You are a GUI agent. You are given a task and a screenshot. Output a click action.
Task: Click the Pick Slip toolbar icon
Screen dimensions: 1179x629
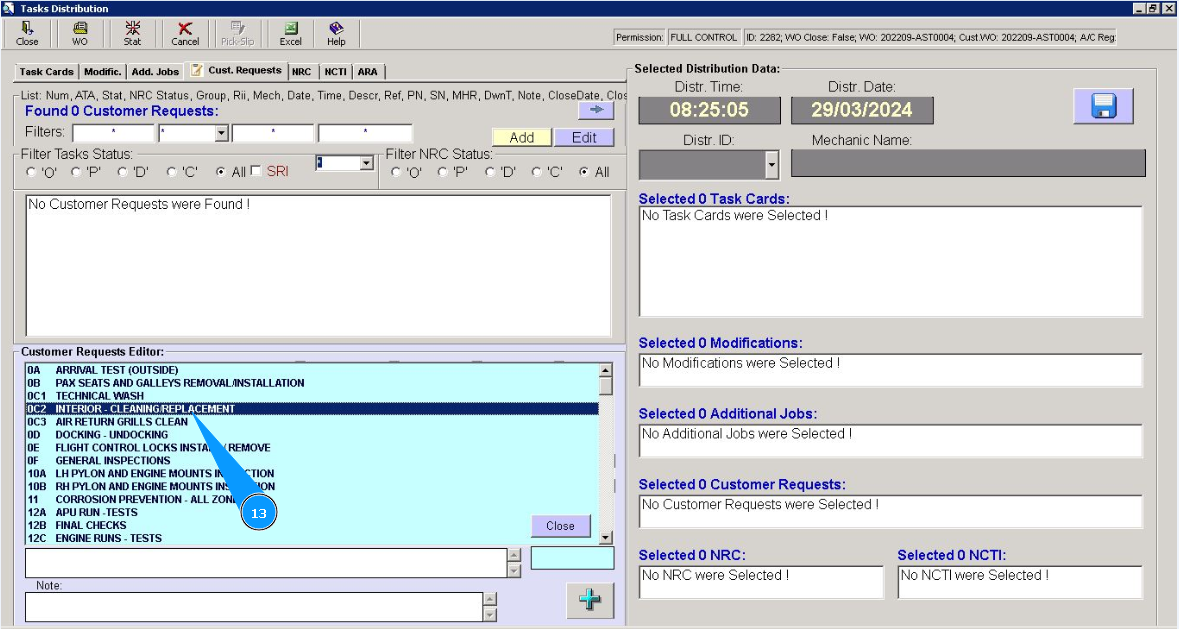pyautogui.click(x=238, y=34)
